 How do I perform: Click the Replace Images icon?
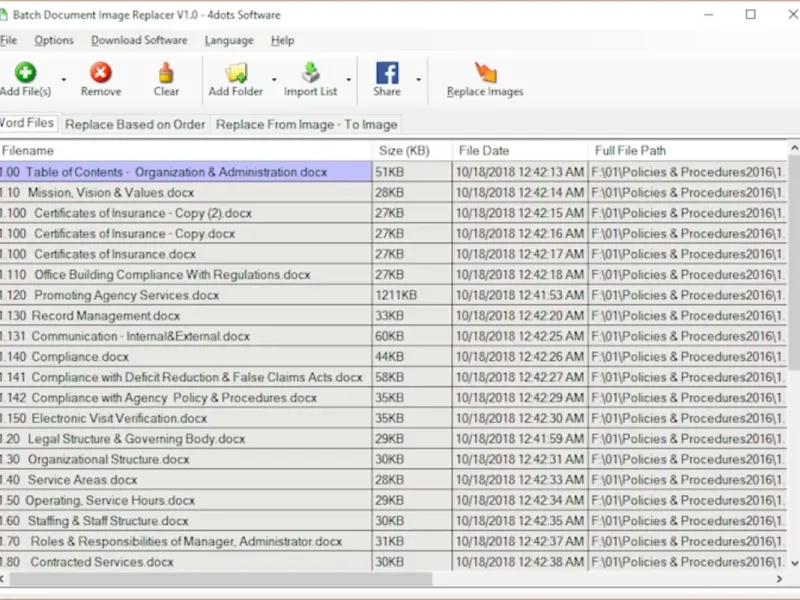pyautogui.click(x=485, y=72)
